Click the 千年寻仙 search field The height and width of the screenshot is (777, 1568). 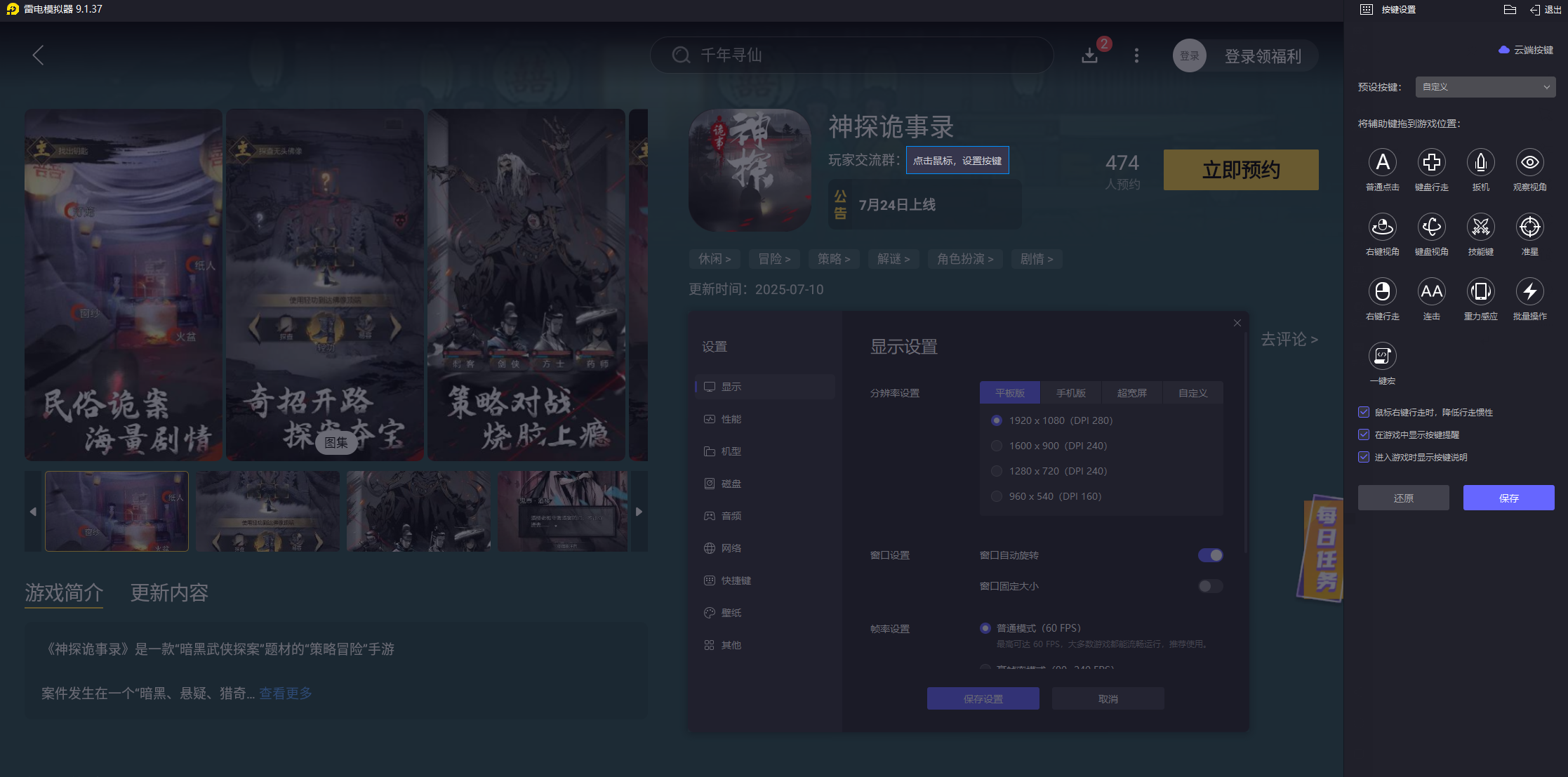coord(851,55)
